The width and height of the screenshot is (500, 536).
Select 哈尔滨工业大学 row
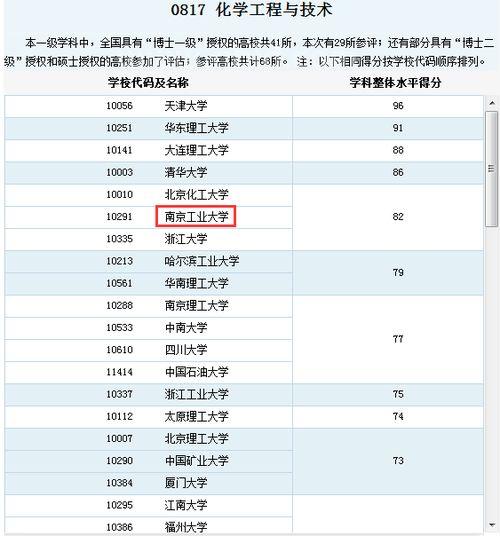click(202, 261)
